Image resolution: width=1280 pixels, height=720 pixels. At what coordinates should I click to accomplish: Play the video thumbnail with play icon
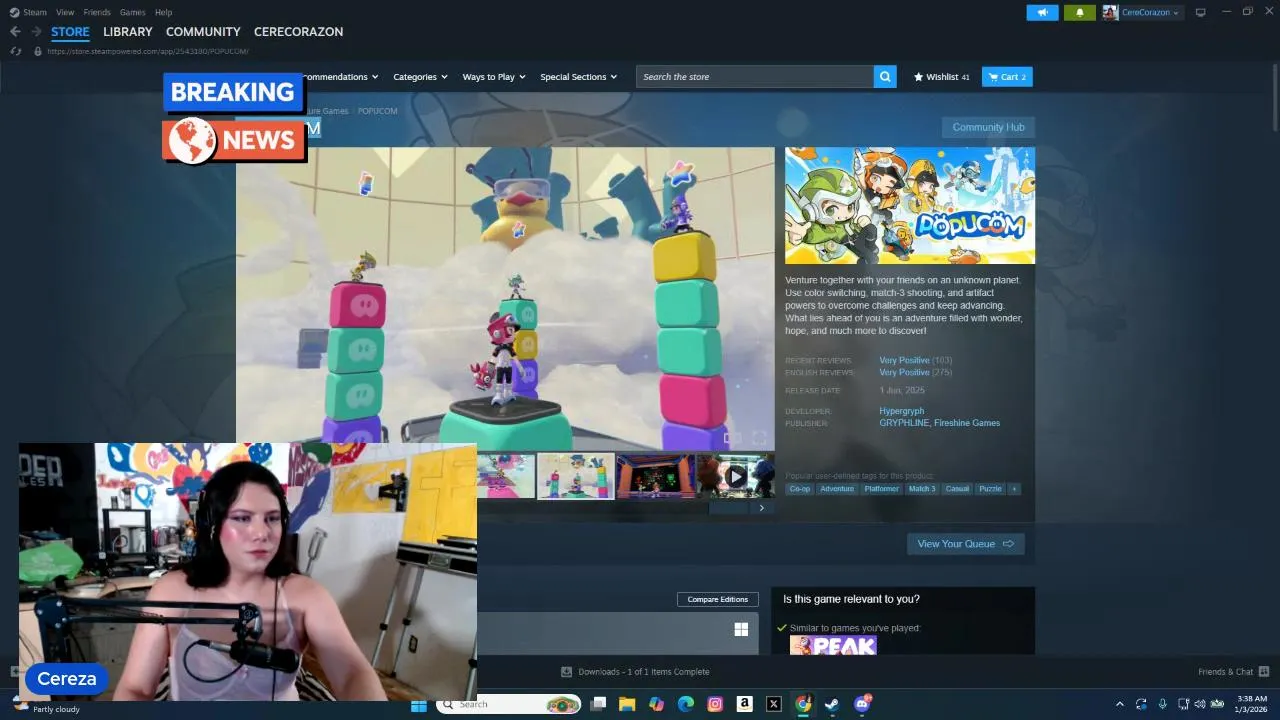735,476
